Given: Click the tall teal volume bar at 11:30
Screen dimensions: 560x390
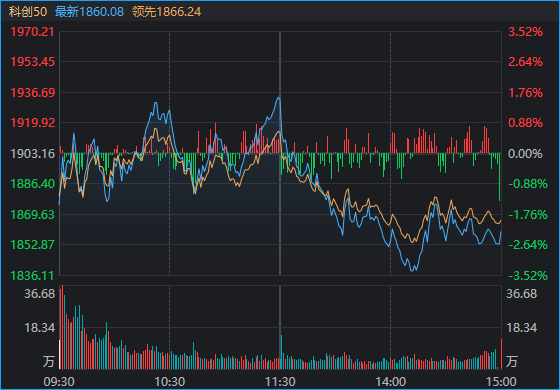Looking at the screenshot, I should [281, 352].
